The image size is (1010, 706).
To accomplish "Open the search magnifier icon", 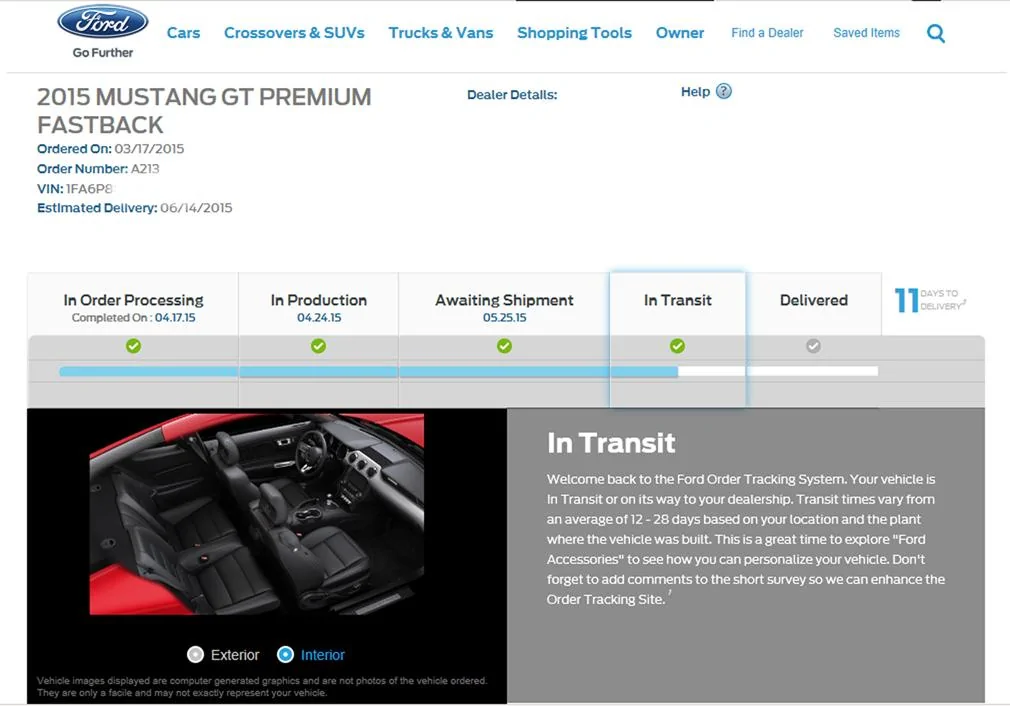I will point(935,33).
